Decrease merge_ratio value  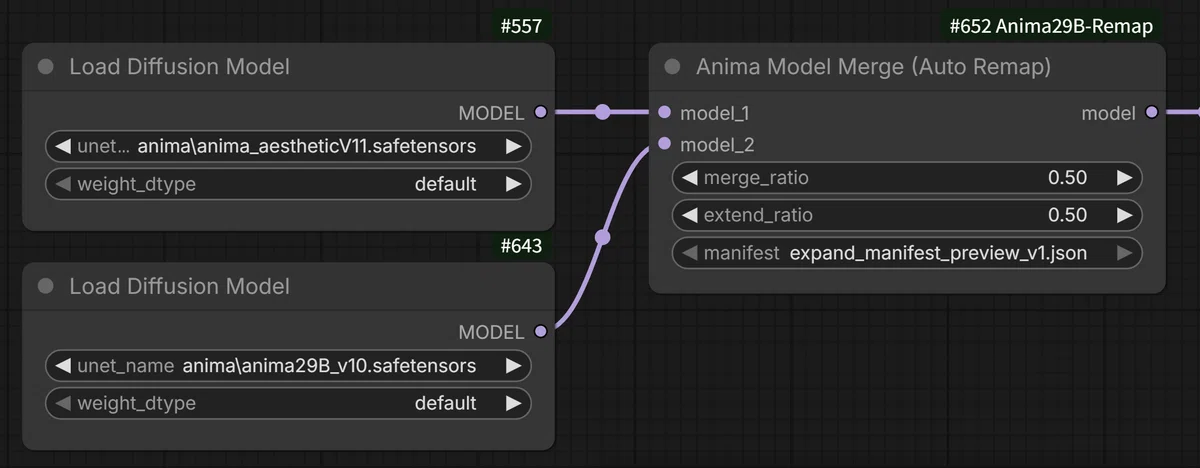point(689,178)
